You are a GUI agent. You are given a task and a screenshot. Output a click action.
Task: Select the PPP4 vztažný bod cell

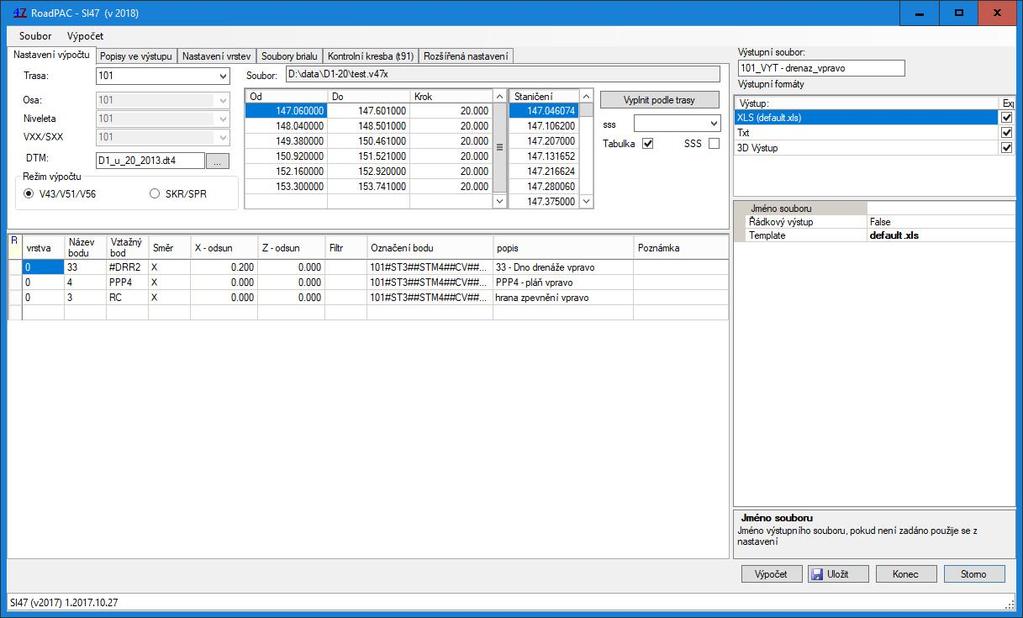pyautogui.click(x=127, y=283)
